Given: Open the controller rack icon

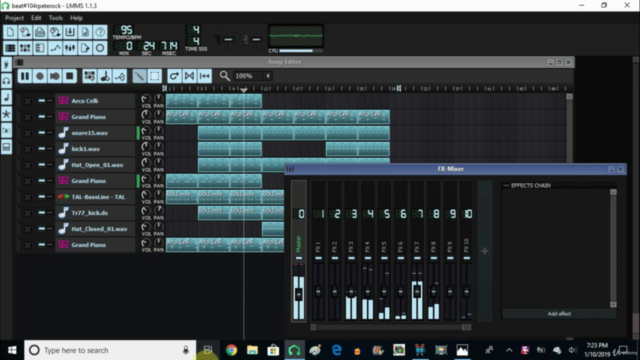Looking at the screenshot, I should point(100,48).
